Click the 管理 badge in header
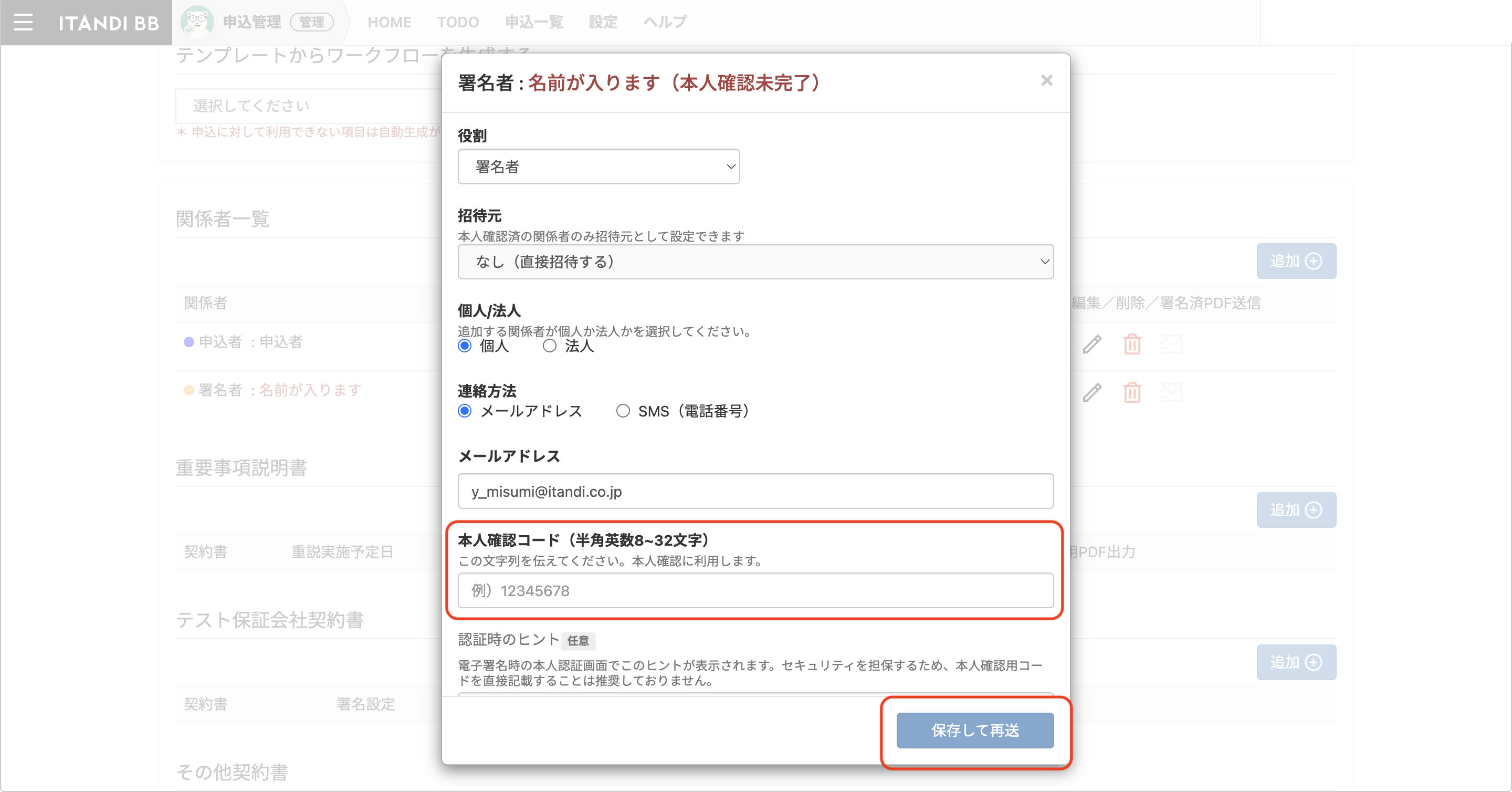 pyautogui.click(x=312, y=22)
